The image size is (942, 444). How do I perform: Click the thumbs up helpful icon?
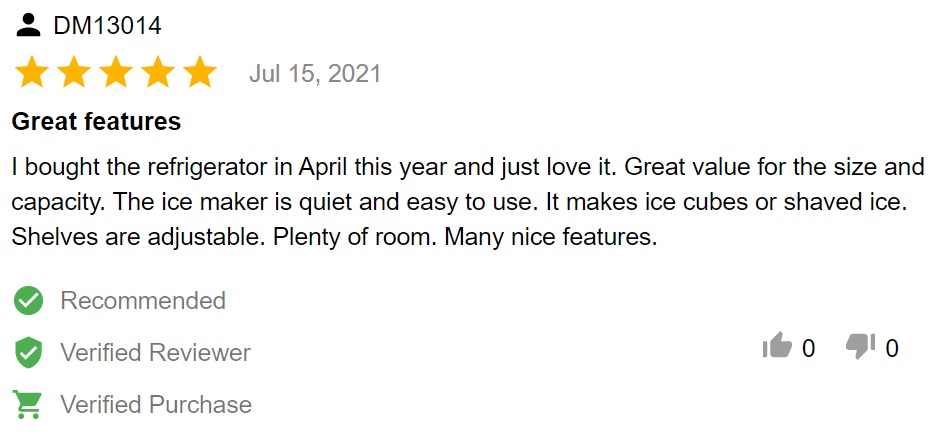(x=777, y=345)
